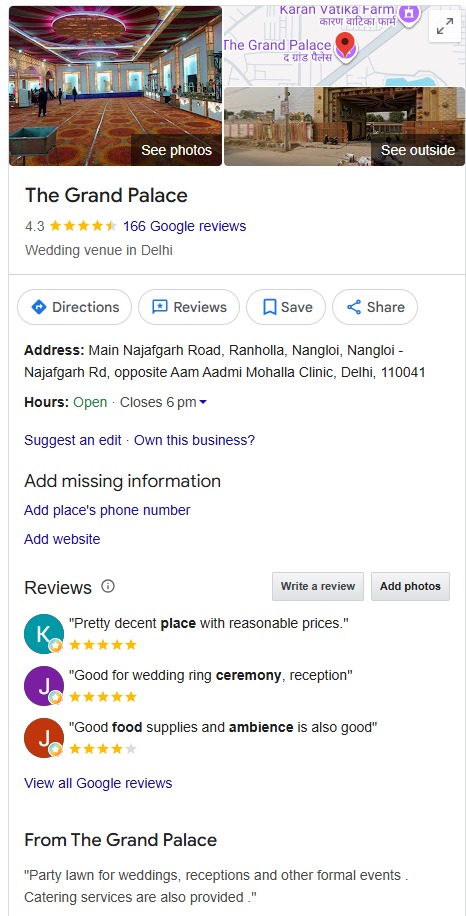466x916 pixels.
Task: Open the See outside street view thumbnail
Action: (x=345, y=126)
